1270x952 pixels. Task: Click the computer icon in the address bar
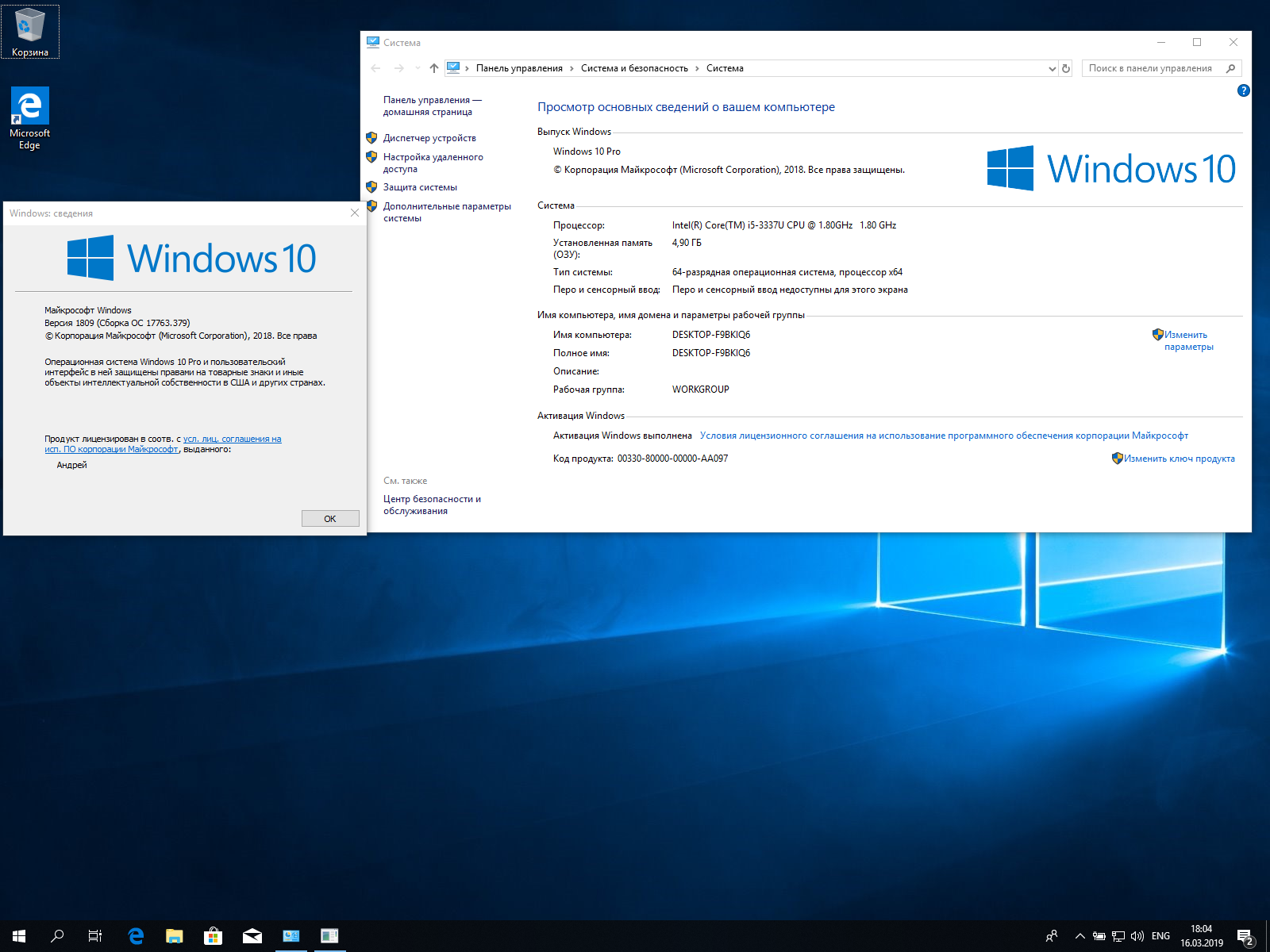coord(453,68)
